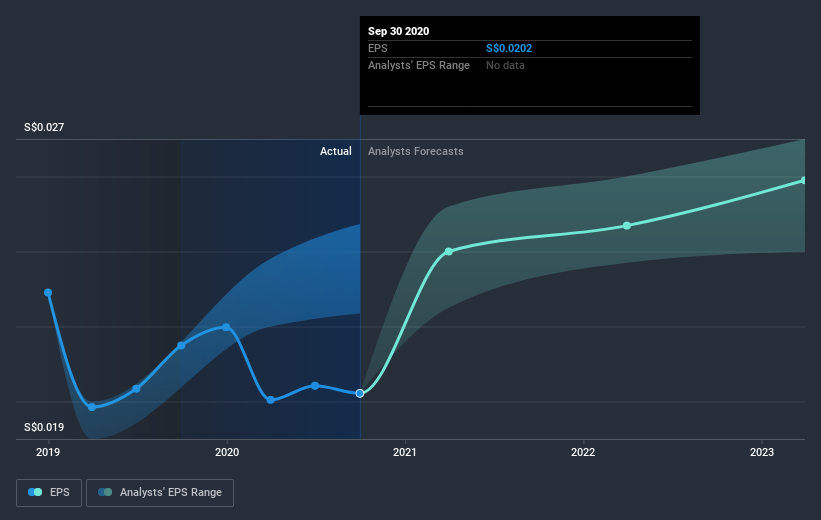The width and height of the screenshot is (821, 520).
Task: Select the Sep 30 2020 highlighted data point
Action: pyautogui.click(x=360, y=393)
